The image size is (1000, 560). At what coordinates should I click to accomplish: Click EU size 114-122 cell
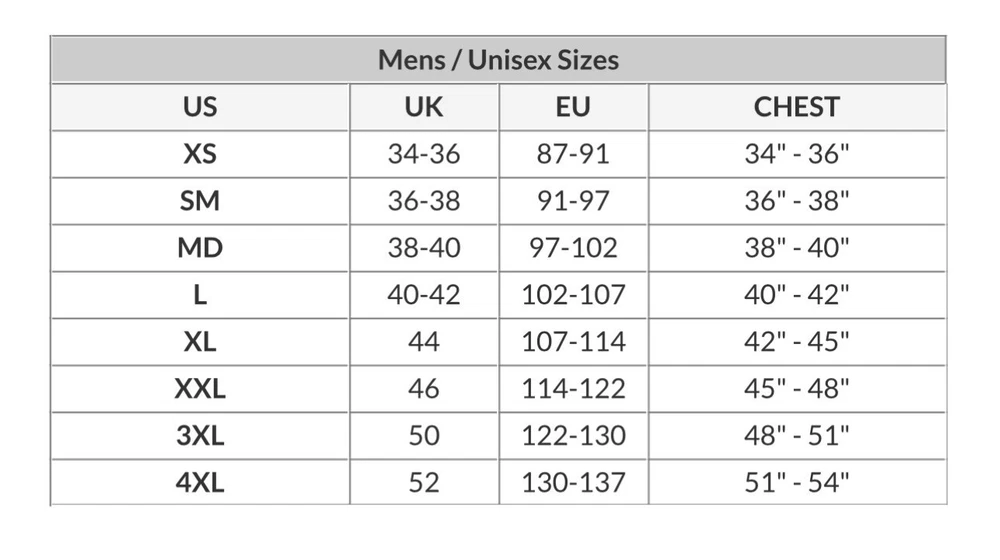[x=573, y=389]
